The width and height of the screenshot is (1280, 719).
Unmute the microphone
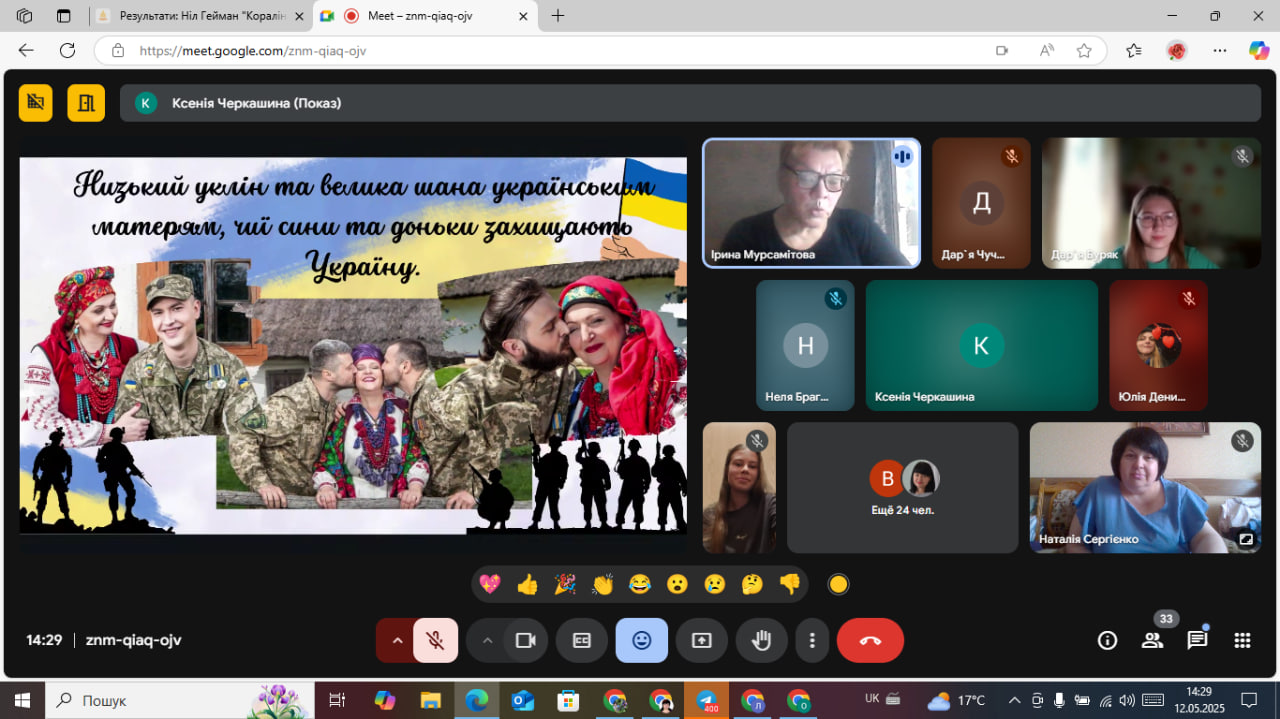pos(436,641)
